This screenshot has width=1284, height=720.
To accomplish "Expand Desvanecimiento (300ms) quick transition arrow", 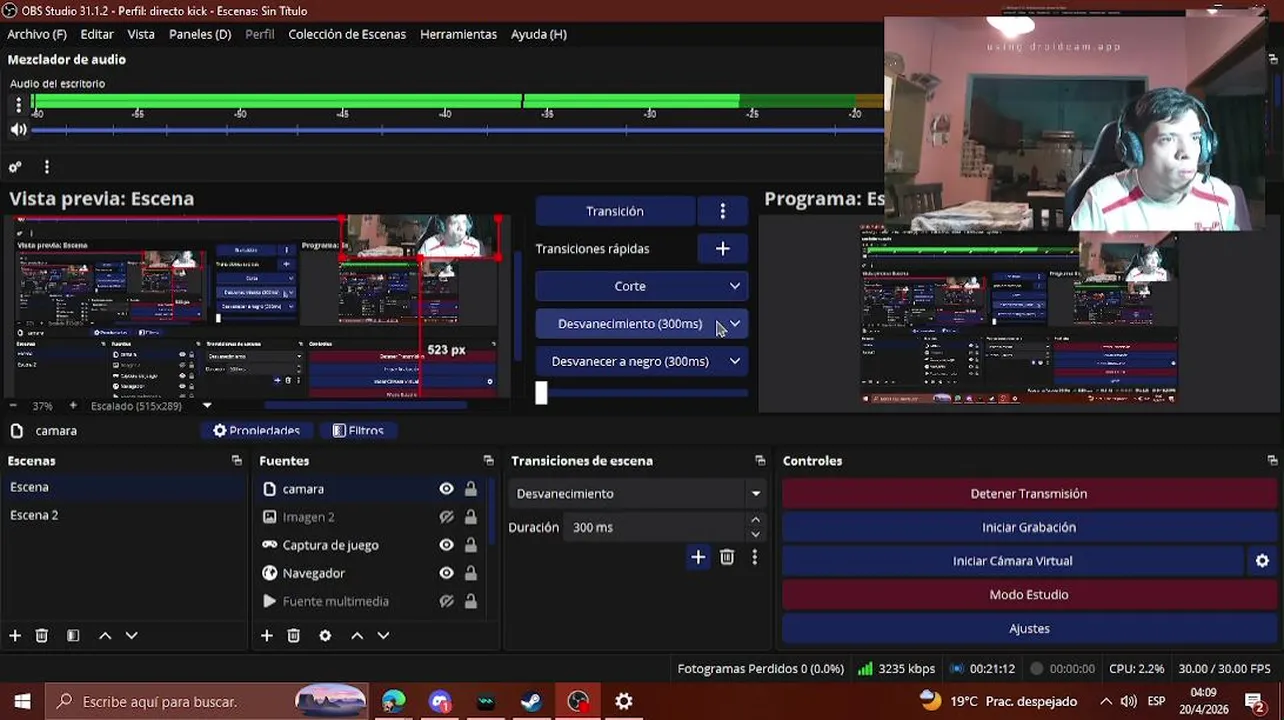I will point(735,324).
